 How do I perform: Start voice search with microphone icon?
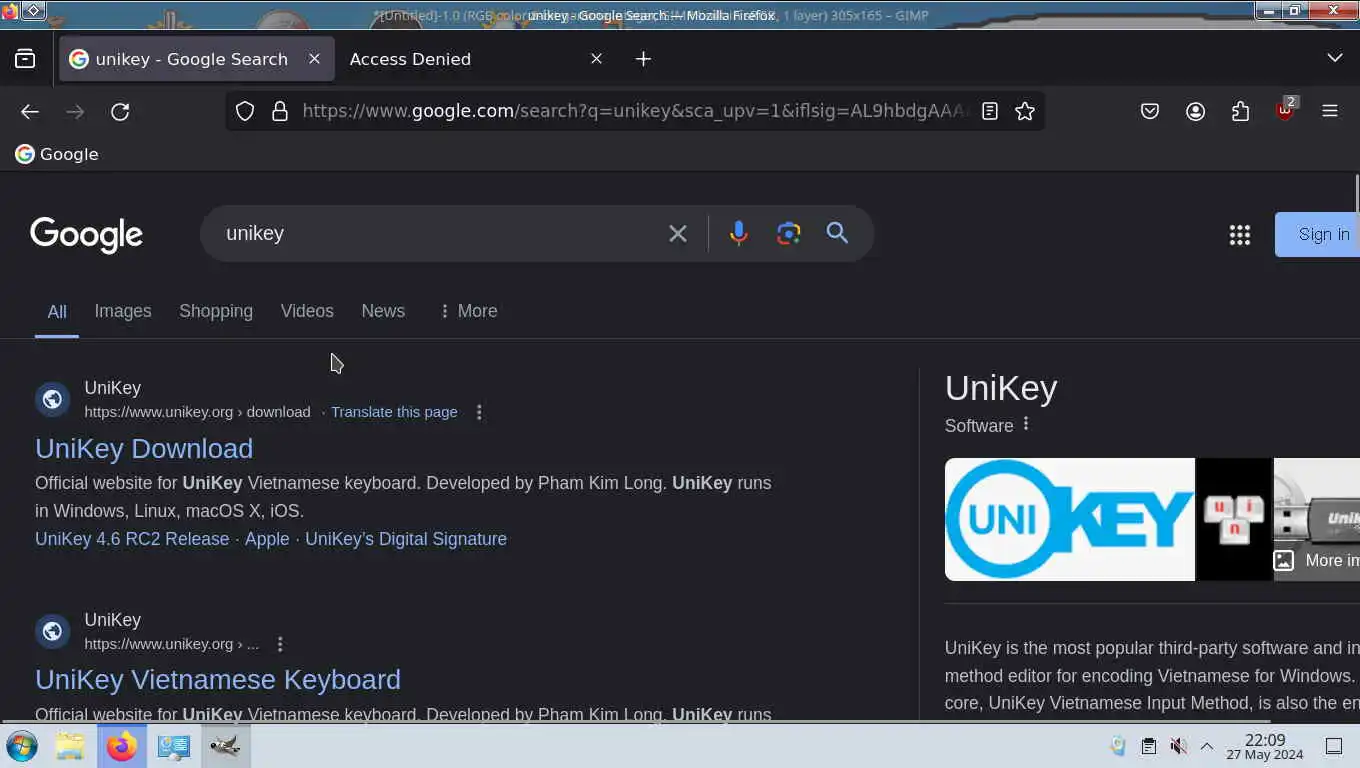pyautogui.click(x=738, y=233)
